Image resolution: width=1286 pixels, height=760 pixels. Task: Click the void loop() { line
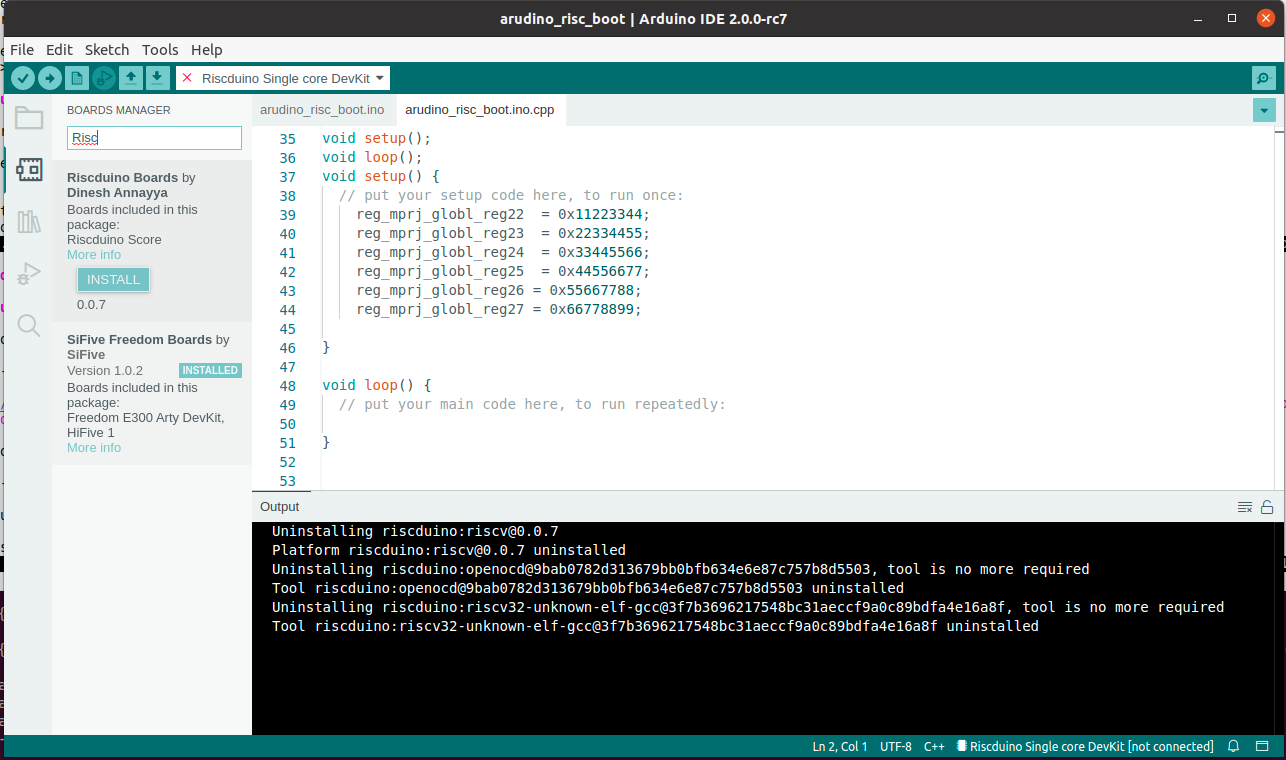377,385
